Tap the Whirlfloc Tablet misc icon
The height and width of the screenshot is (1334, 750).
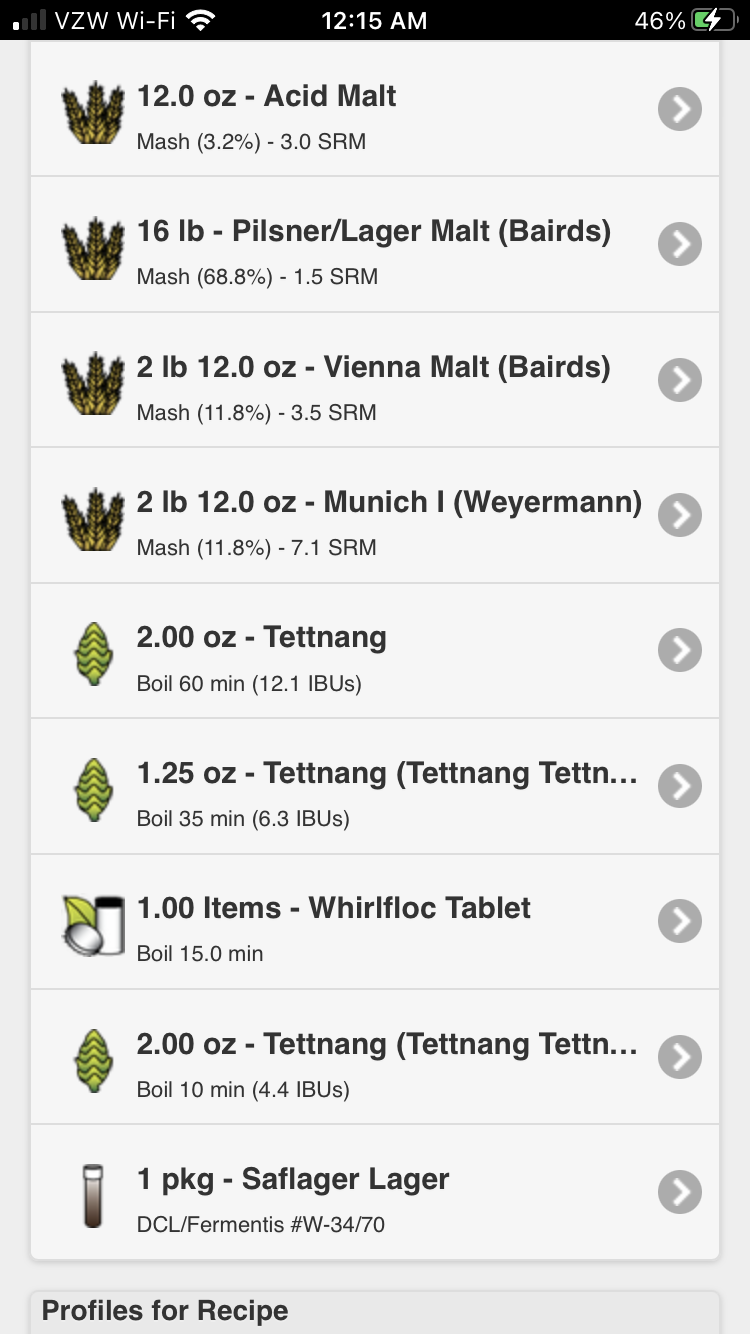pos(92,924)
